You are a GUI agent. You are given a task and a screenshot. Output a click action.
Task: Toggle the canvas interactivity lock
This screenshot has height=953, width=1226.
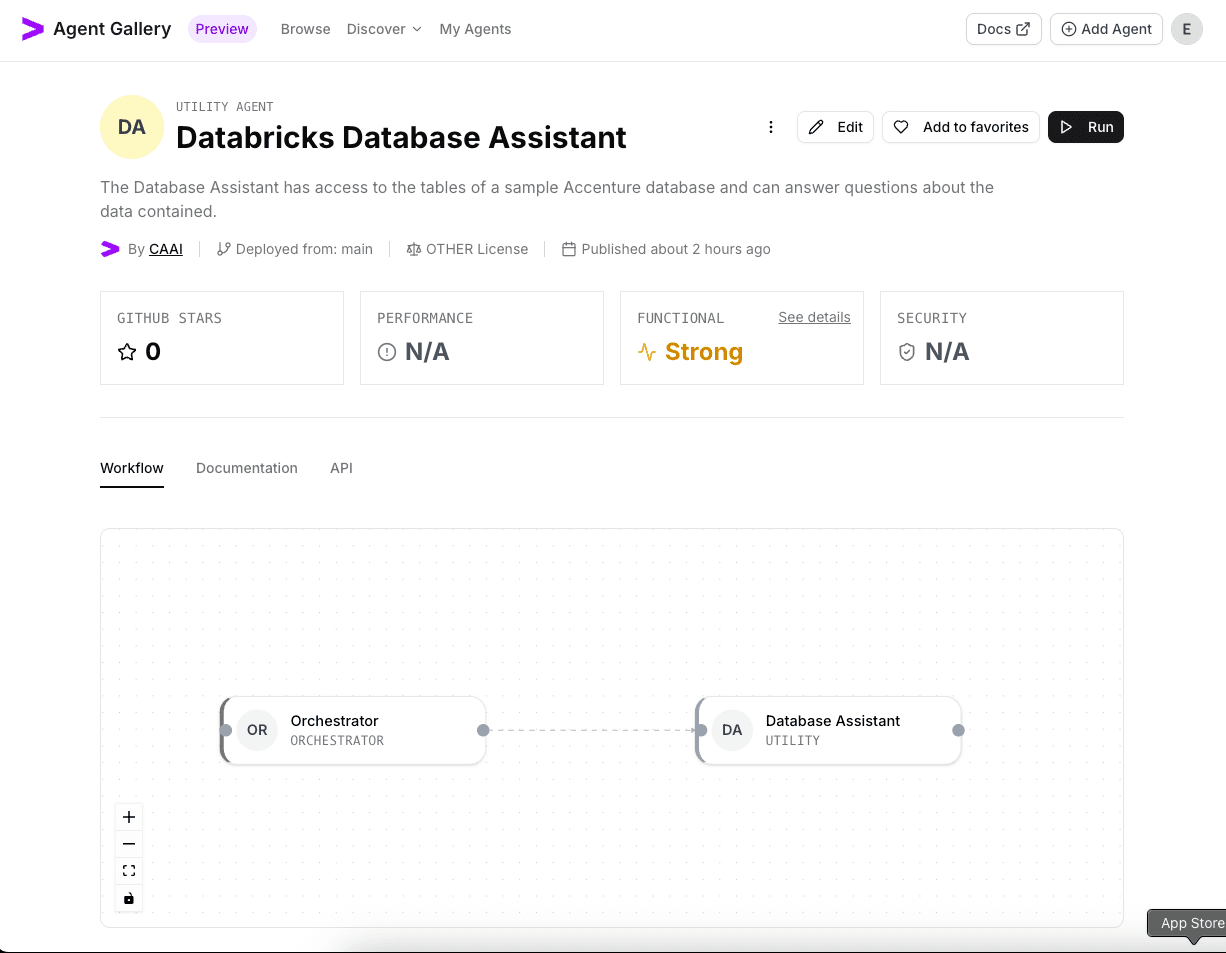[x=128, y=898]
